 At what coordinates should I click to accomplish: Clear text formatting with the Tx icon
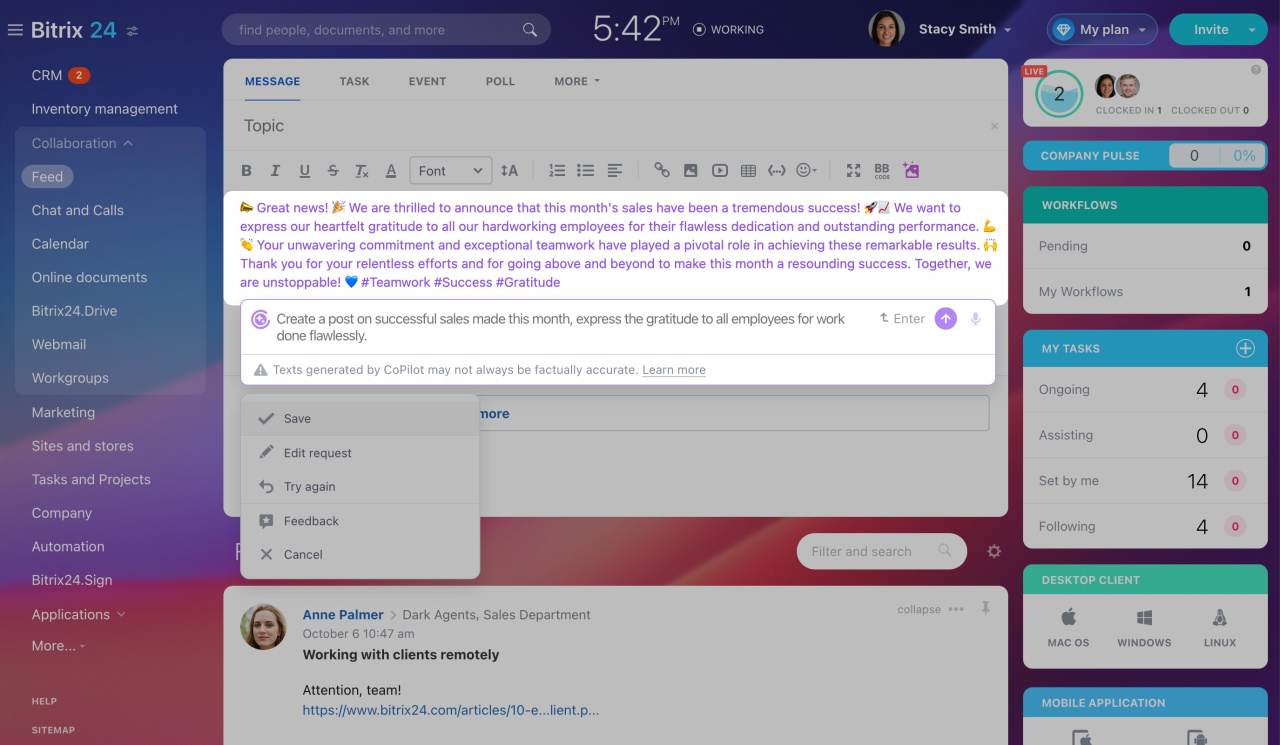(x=362, y=171)
